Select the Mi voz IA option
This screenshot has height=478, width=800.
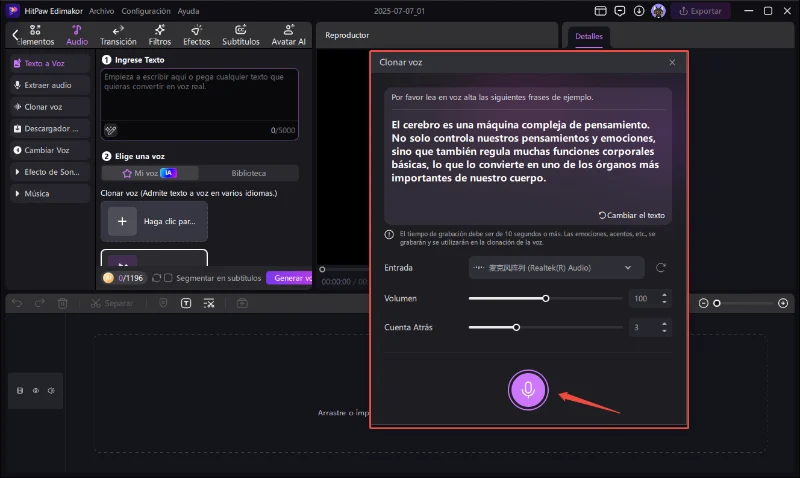coord(149,173)
